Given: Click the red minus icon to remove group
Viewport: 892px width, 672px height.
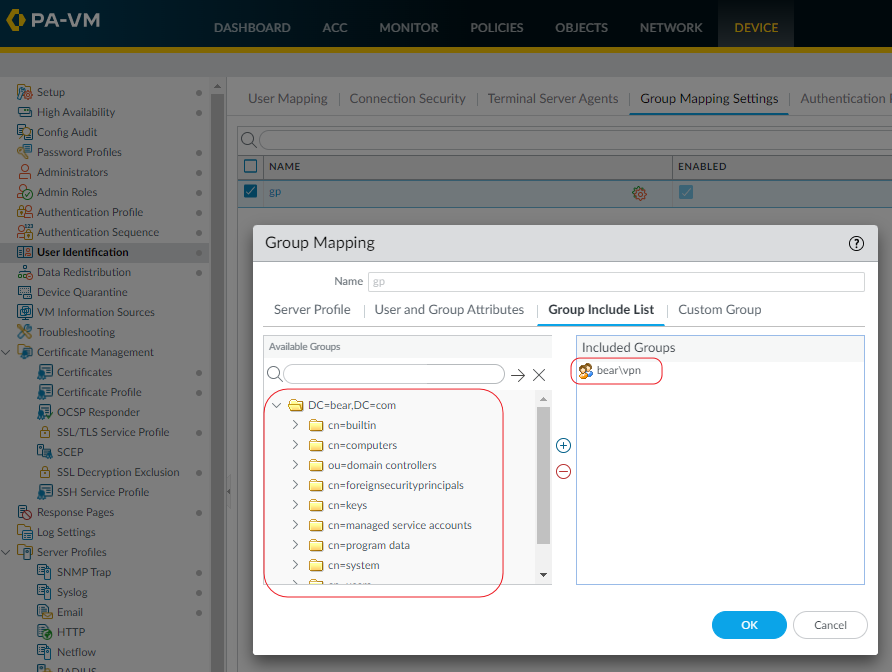Looking at the screenshot, I should (x=564, y=472).
